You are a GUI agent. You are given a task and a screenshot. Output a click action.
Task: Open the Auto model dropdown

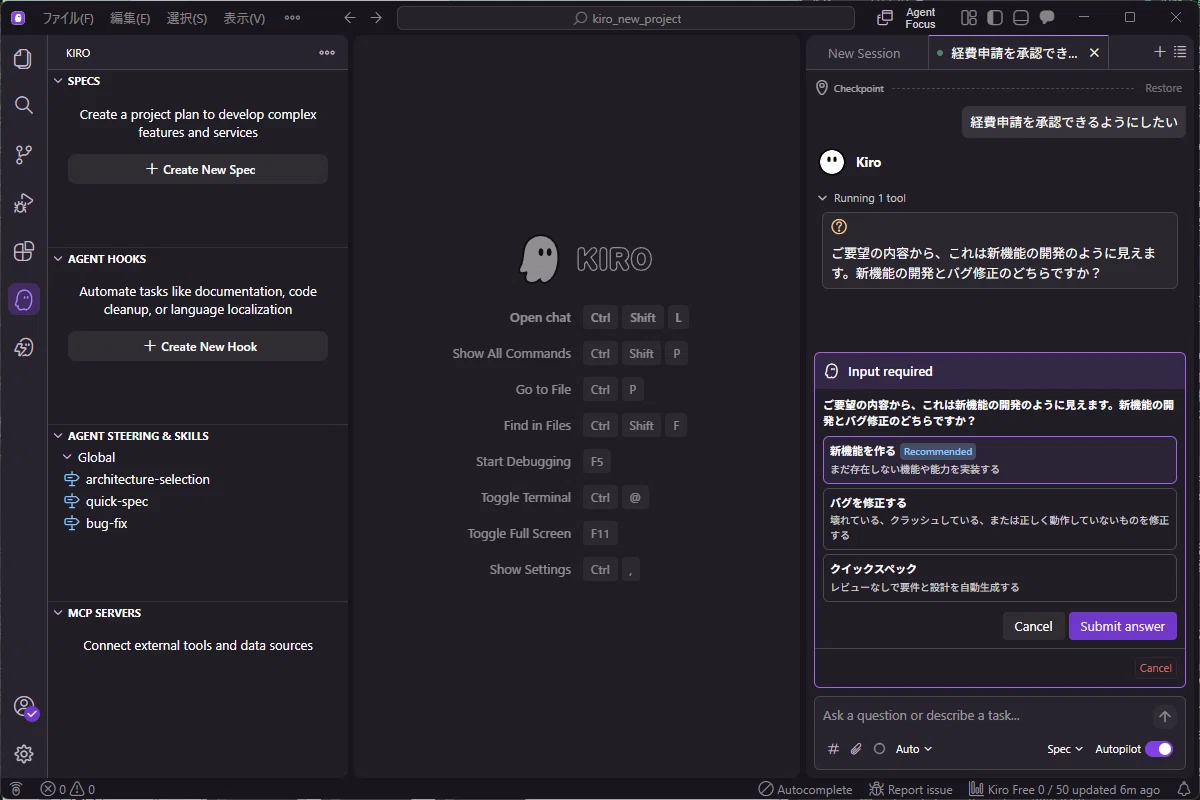pos(914,749)
